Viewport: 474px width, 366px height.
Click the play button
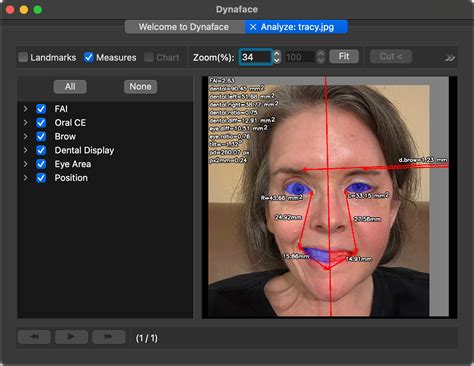71,337
